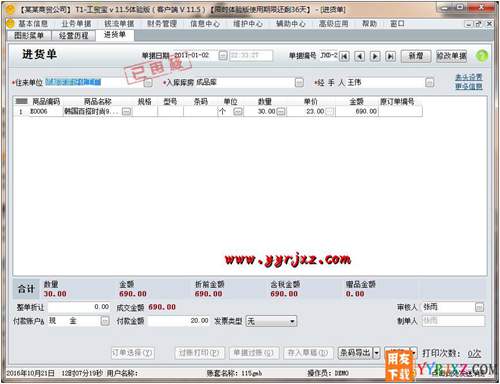Open unit price lookup in row 1
This screenshot has width=500, height=384.
tap(330, 111)
